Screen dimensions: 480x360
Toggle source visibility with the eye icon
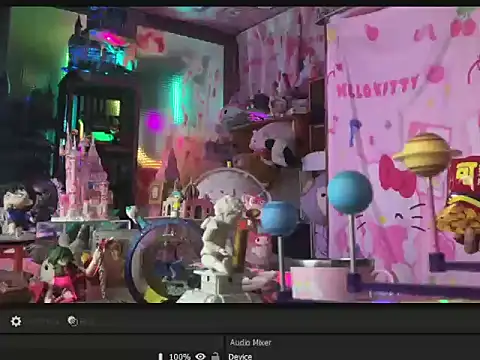click(200, 356)
